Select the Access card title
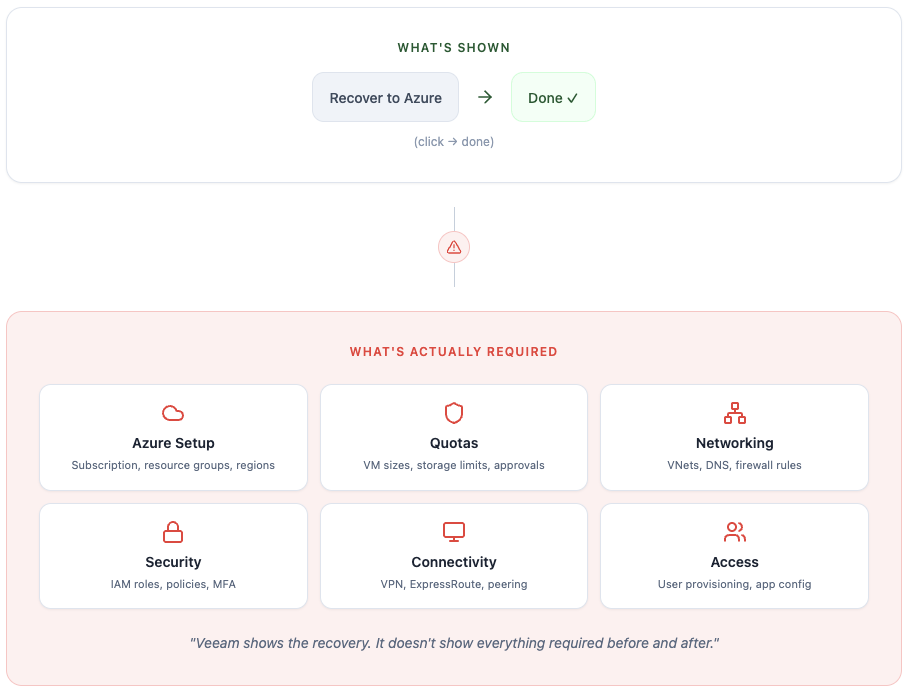This screenshot has height=693, width=910. coord(735,562)
